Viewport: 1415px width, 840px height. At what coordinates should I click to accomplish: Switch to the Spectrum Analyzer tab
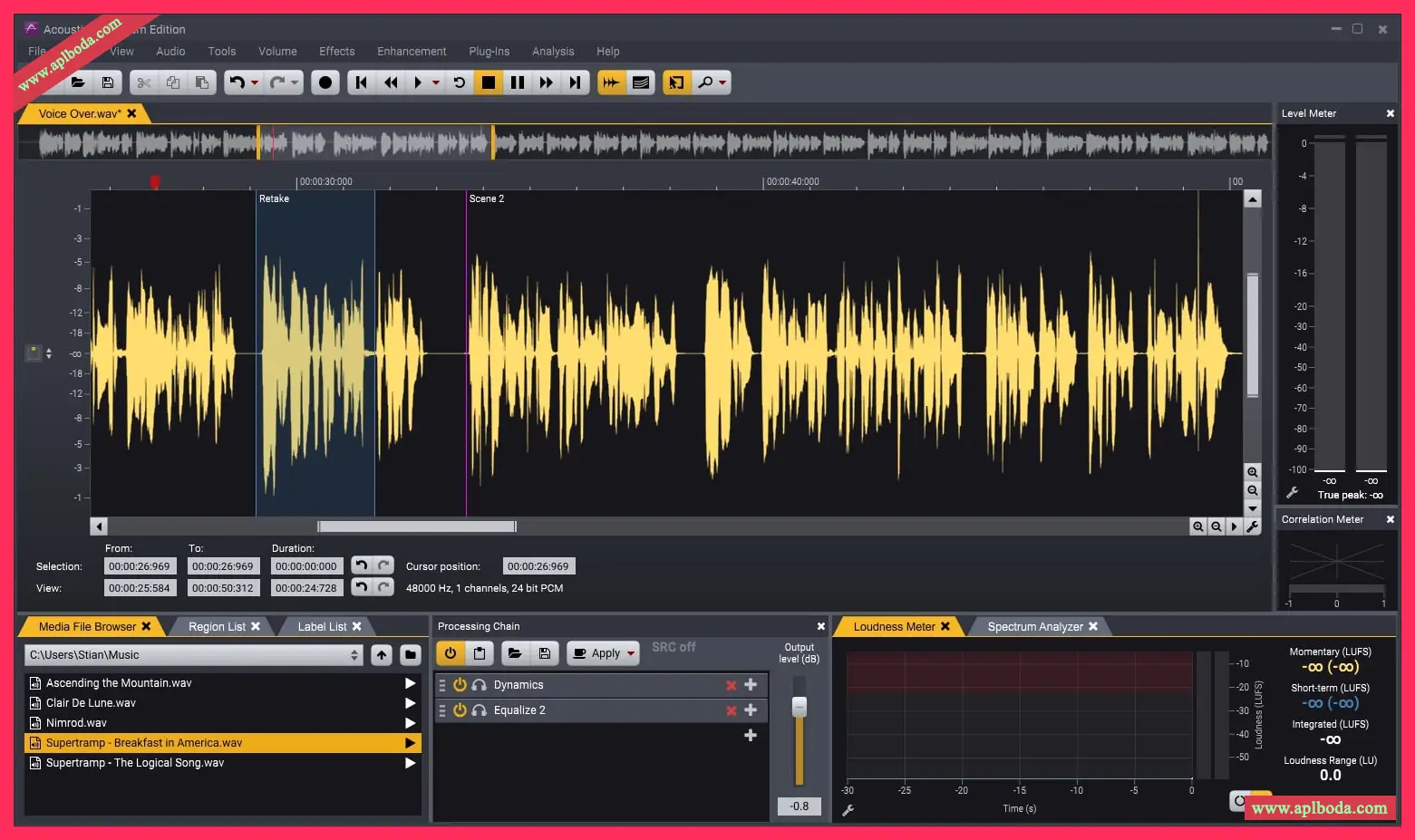click(x=1035, y=626)
